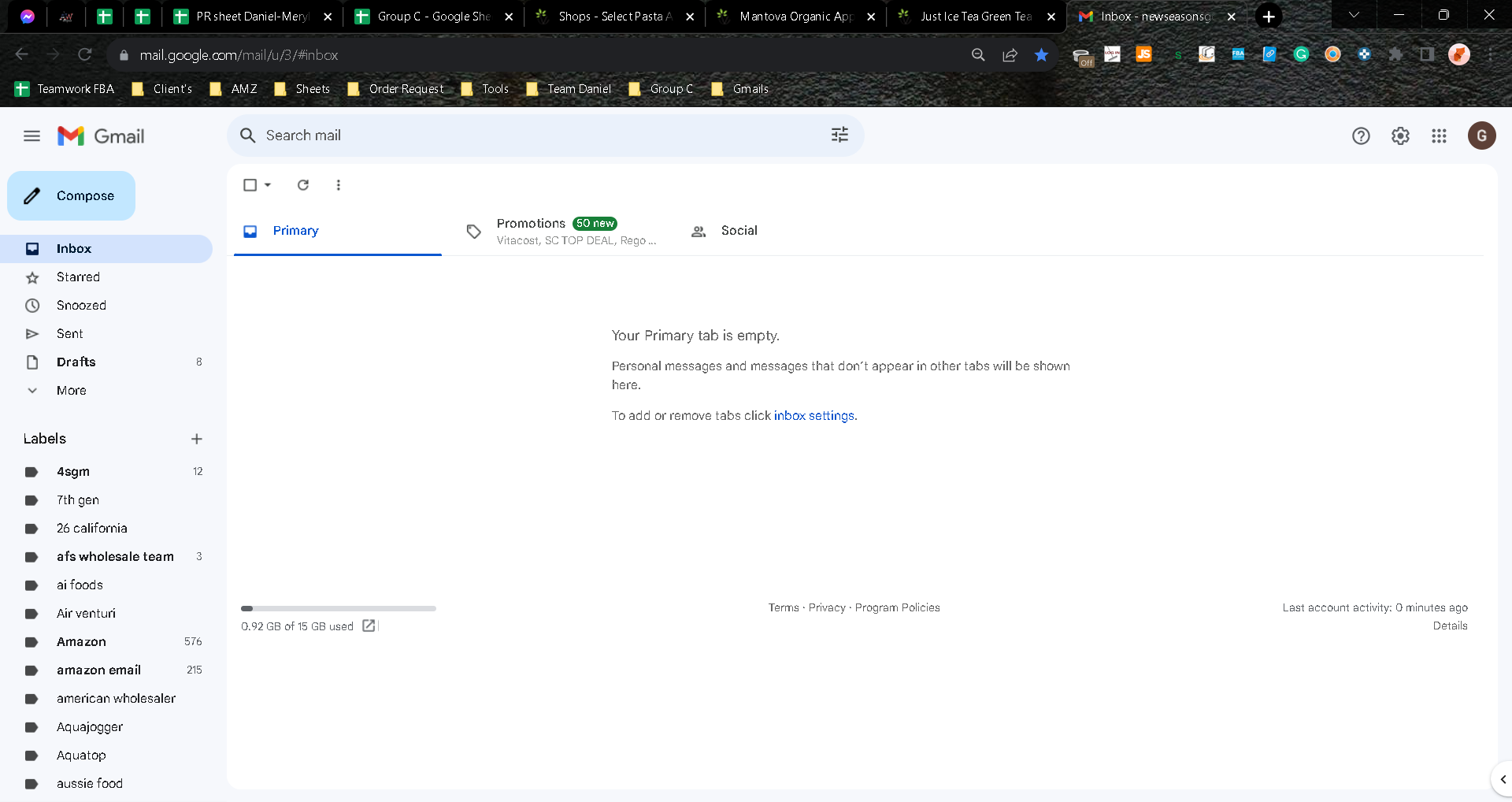Open Gmail Settings gear
This screenshot has height=802, width=1512.
[1400, 136]
